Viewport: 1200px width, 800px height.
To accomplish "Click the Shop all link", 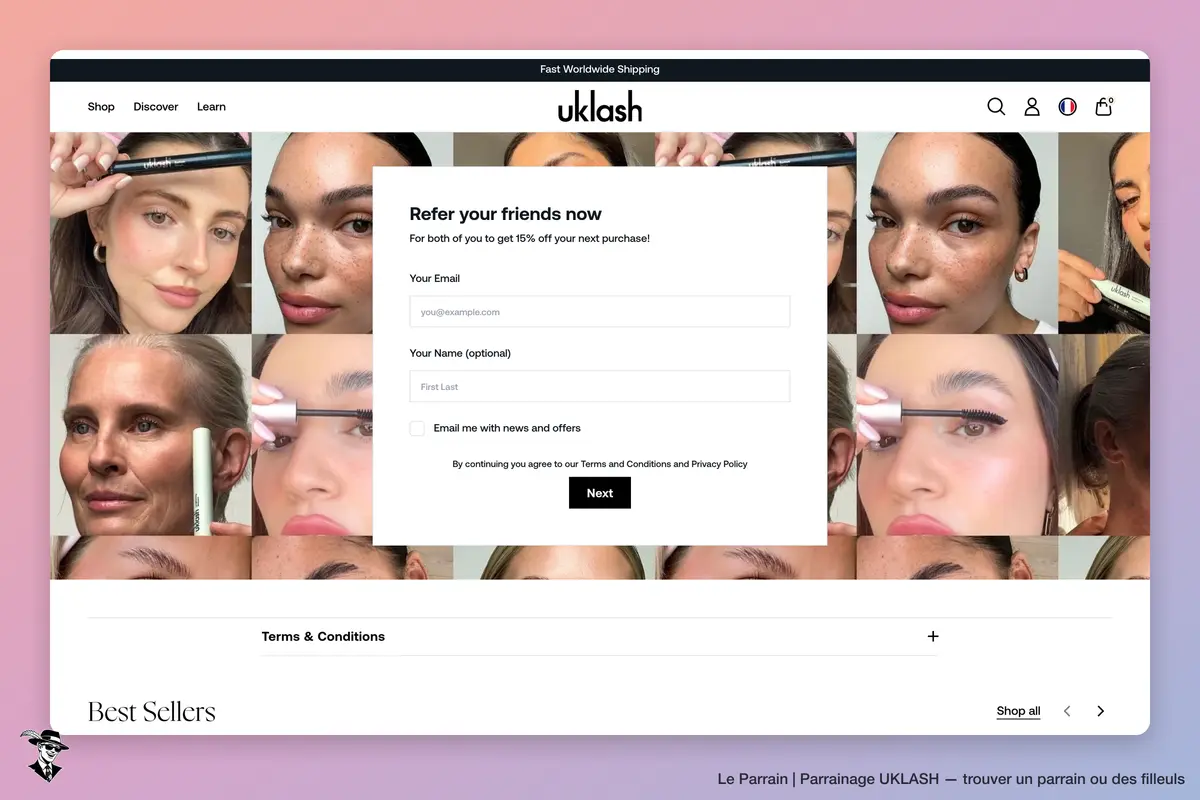I will coord(1018,711).
